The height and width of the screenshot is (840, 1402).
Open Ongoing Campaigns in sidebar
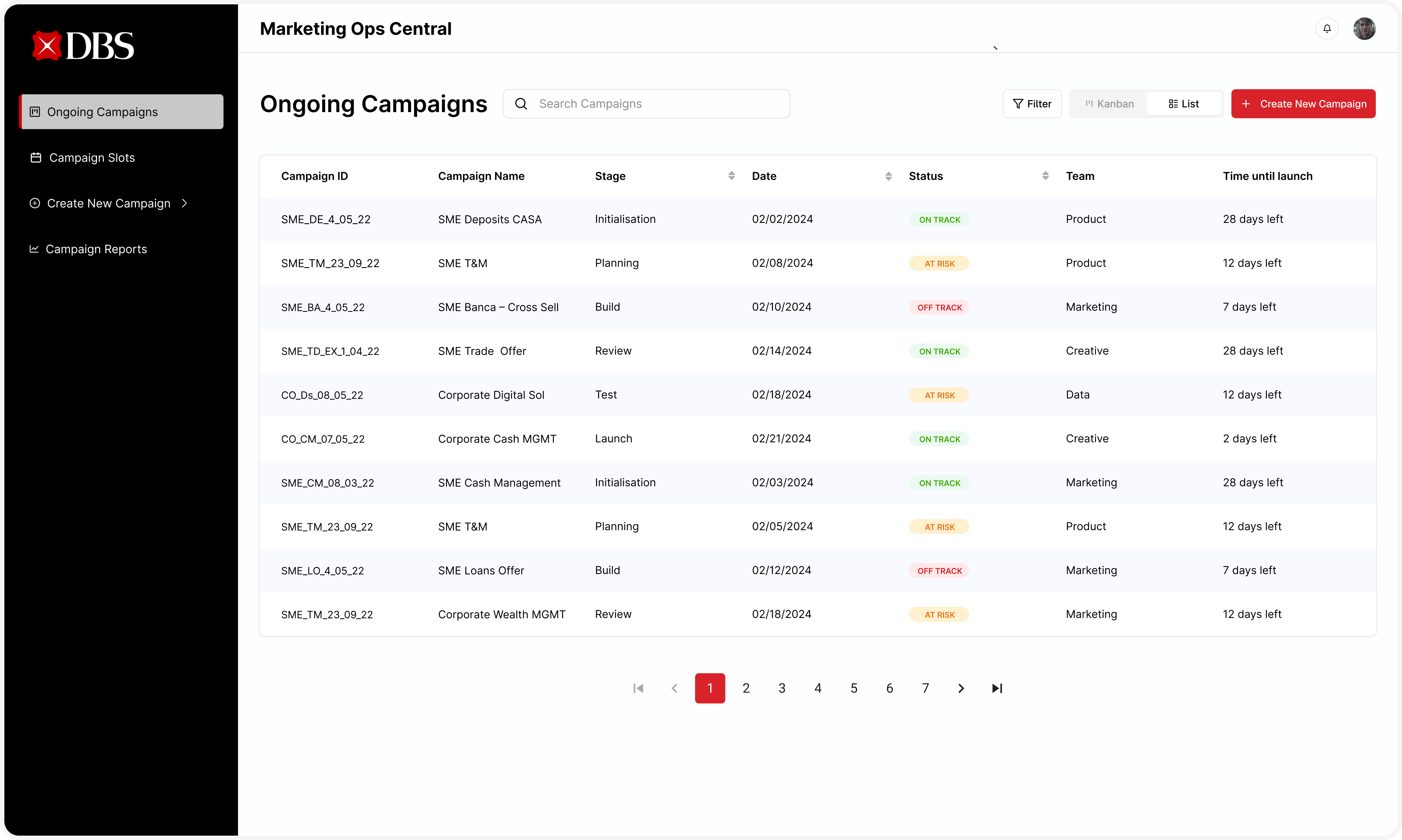(x=122, y=111)
